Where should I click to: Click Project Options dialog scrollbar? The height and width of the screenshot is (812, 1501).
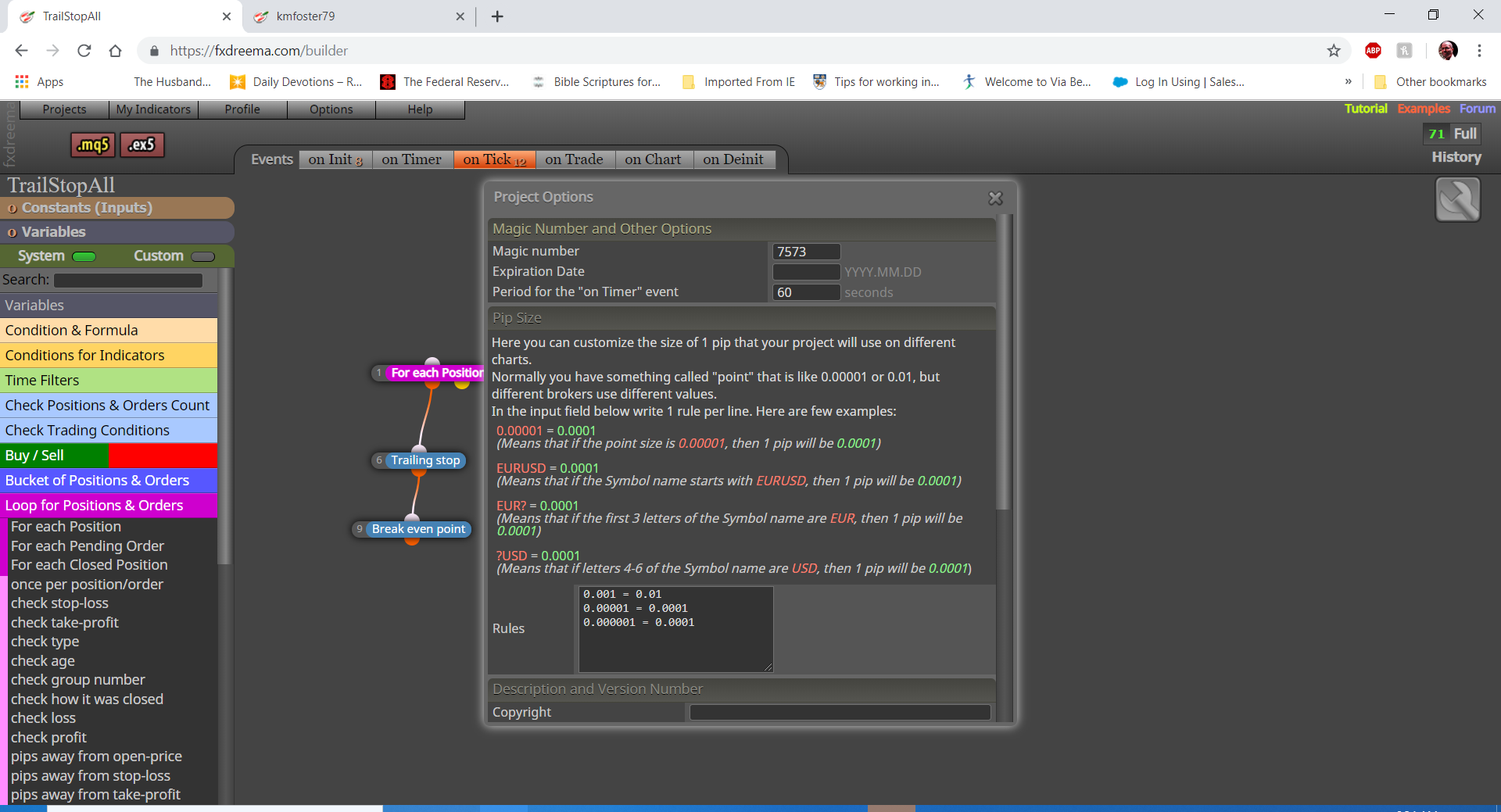pos(1005,363)
